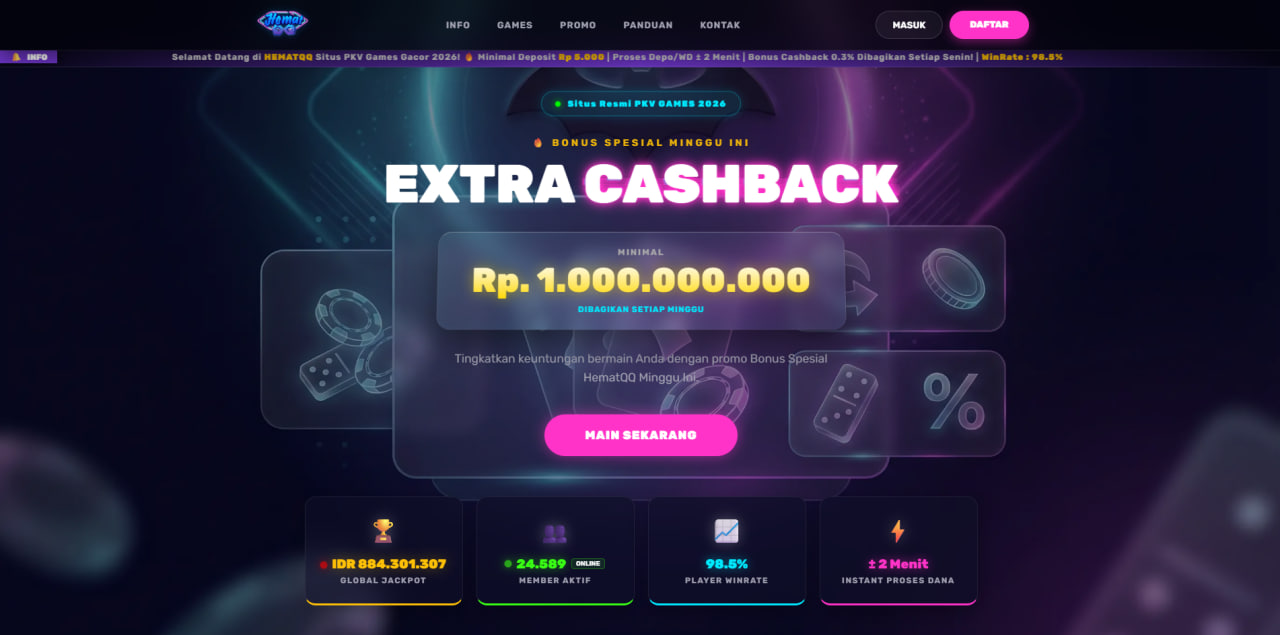Click the trophy icon on Global Jackpot card
The image size is (1280, 635).
(x=383, y=531)
